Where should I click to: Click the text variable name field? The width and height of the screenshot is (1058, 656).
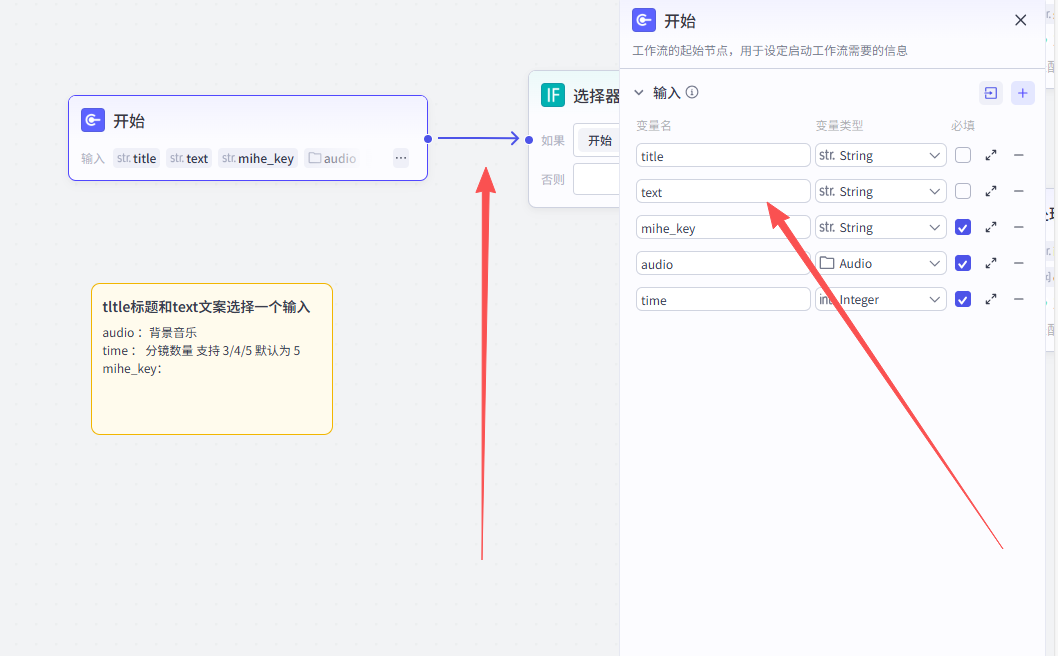click(722, 192)
